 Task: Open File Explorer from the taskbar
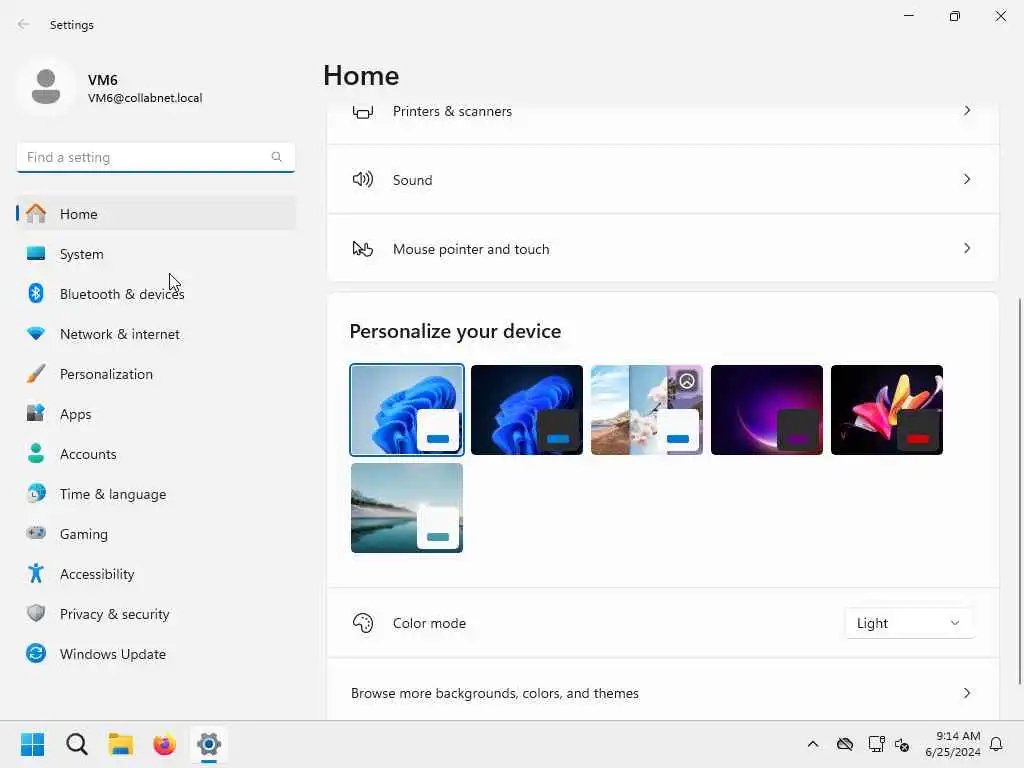coord(121,744)
